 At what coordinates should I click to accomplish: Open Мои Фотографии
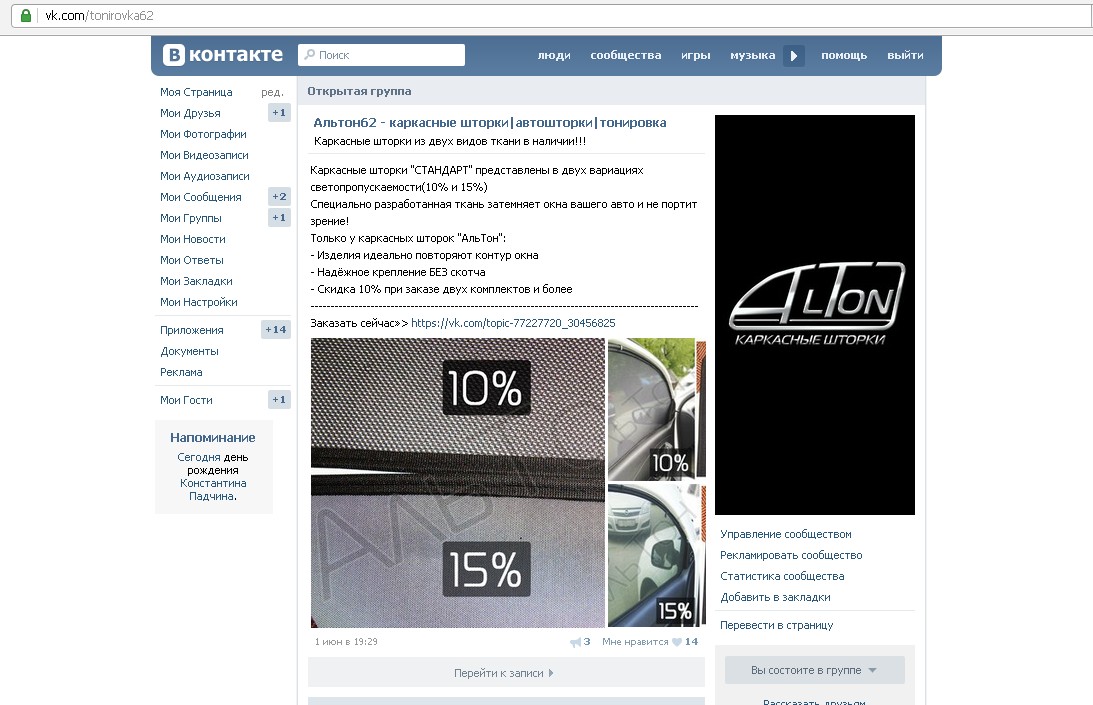point(203,134)
